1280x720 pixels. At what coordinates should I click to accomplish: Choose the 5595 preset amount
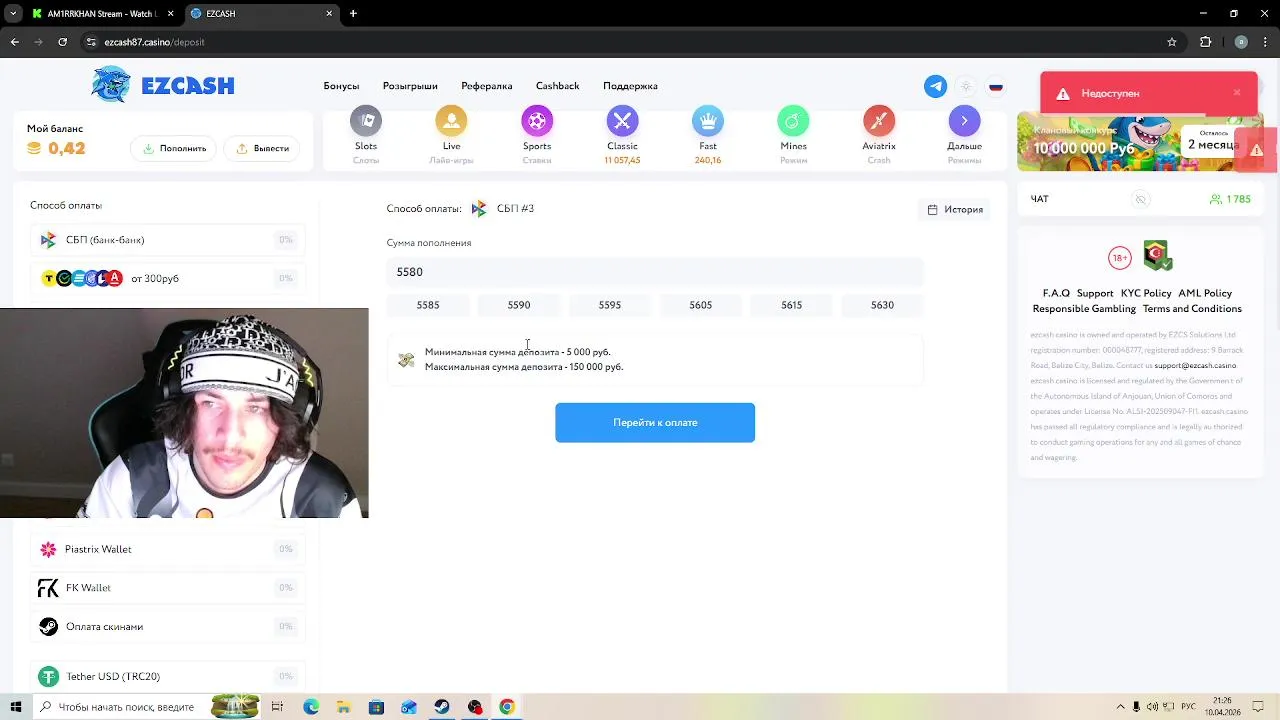[x=610, y=305]
